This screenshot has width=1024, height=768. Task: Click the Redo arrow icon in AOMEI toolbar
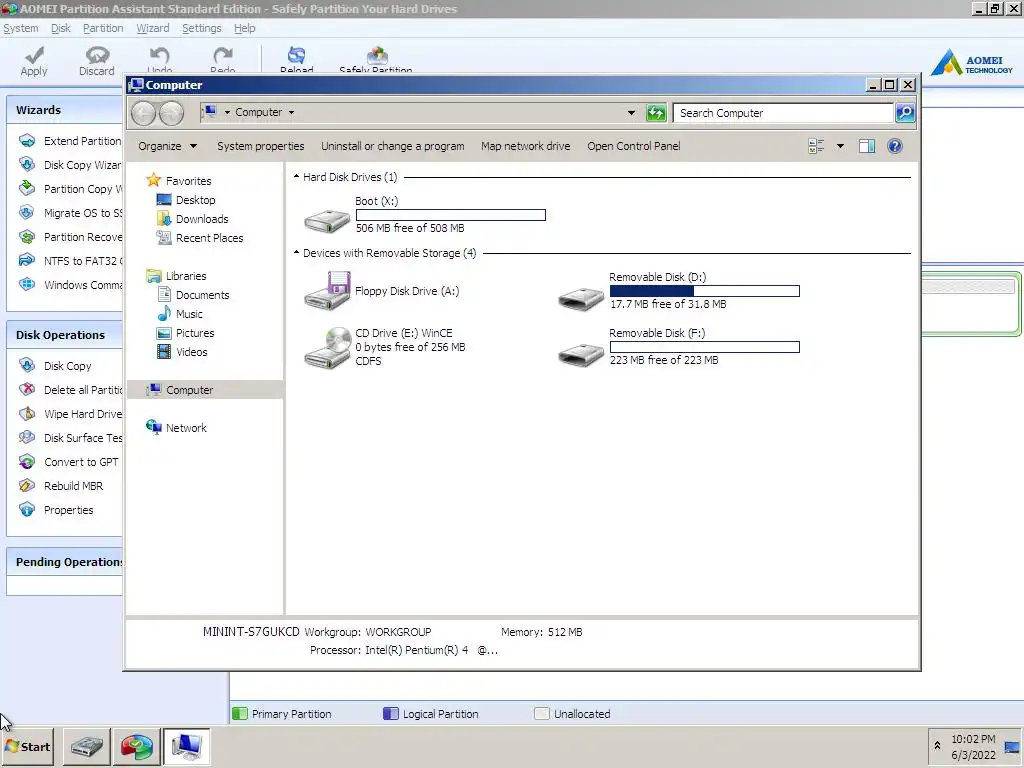coord(223,56)
